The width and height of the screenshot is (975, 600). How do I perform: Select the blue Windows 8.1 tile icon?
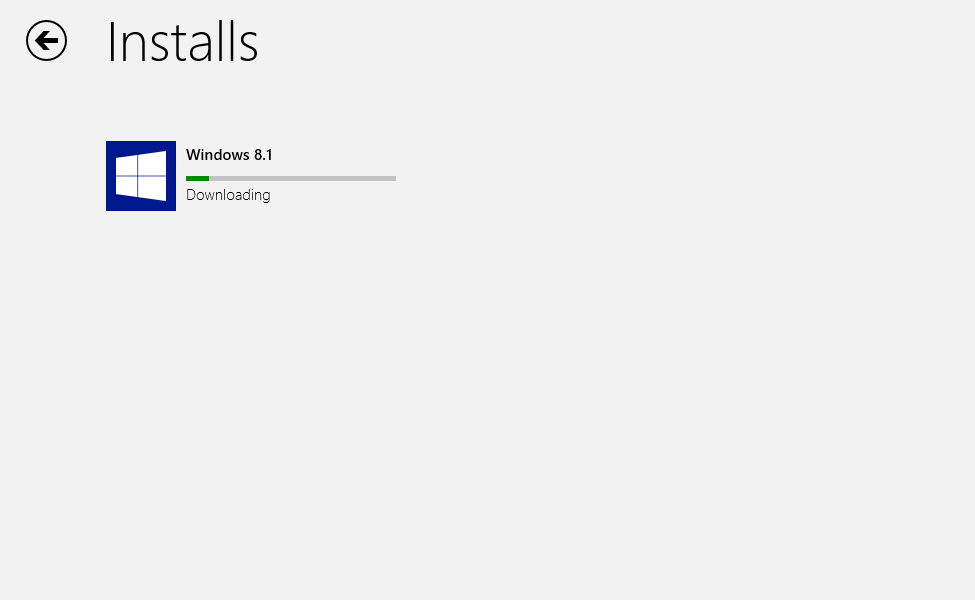141,176
